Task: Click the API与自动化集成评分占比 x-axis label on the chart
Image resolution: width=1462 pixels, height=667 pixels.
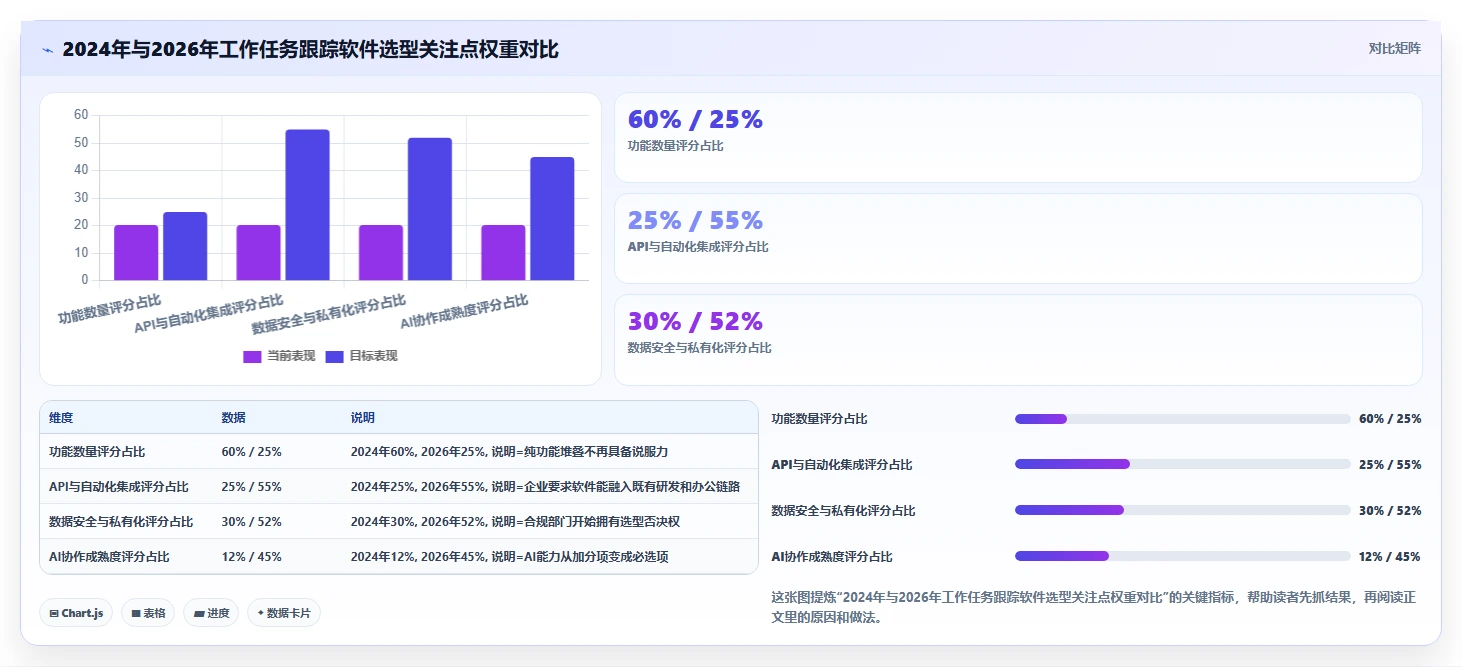Action: click(209, 314)
